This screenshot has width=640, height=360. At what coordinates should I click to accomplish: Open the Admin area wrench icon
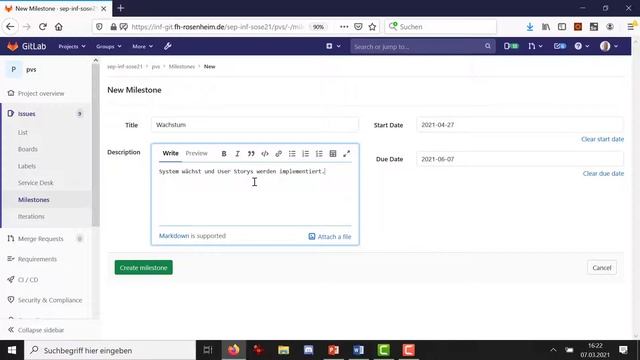[167, 46]
